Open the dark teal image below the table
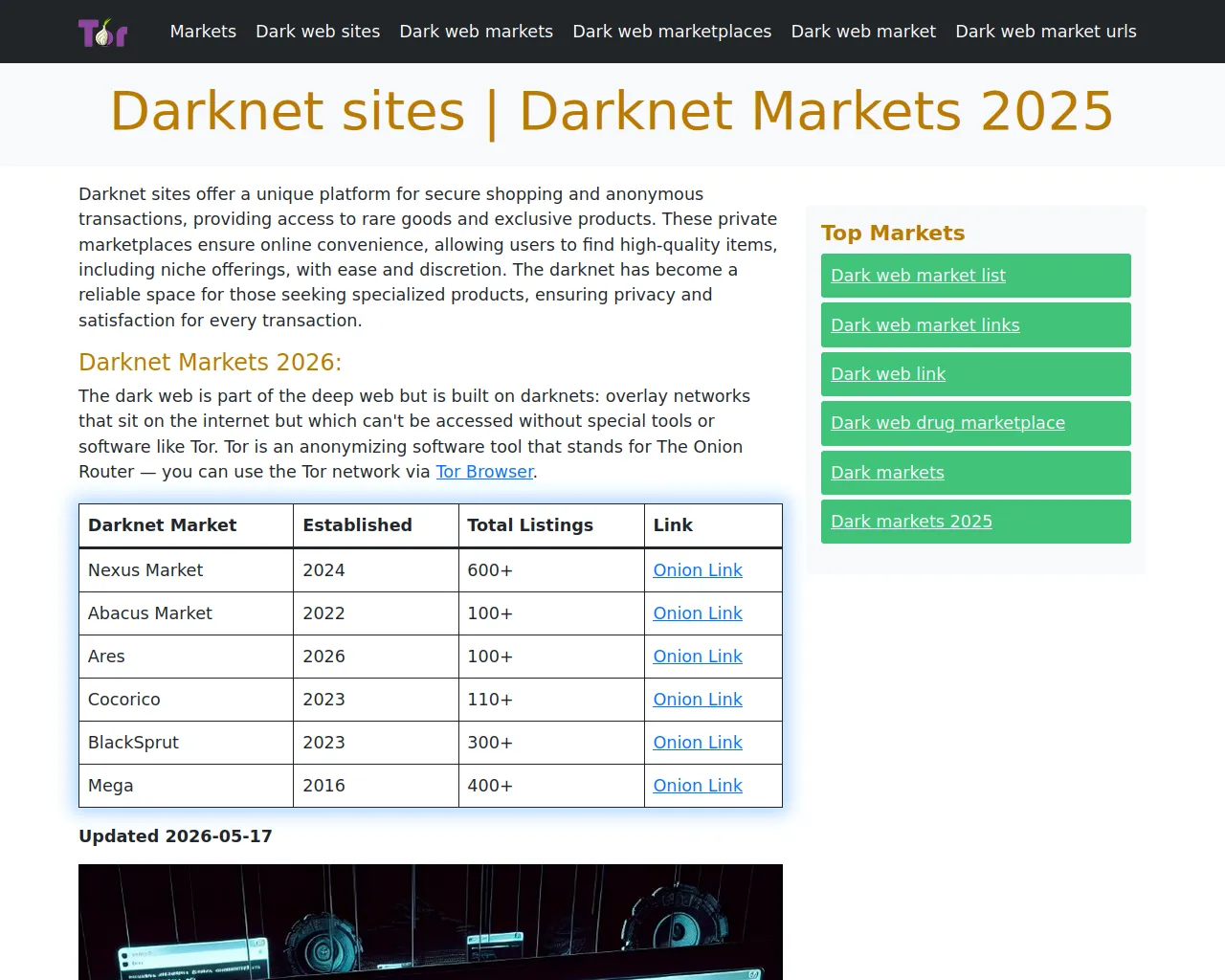This screenshot has width=1225, height=980. pos(431,922)
